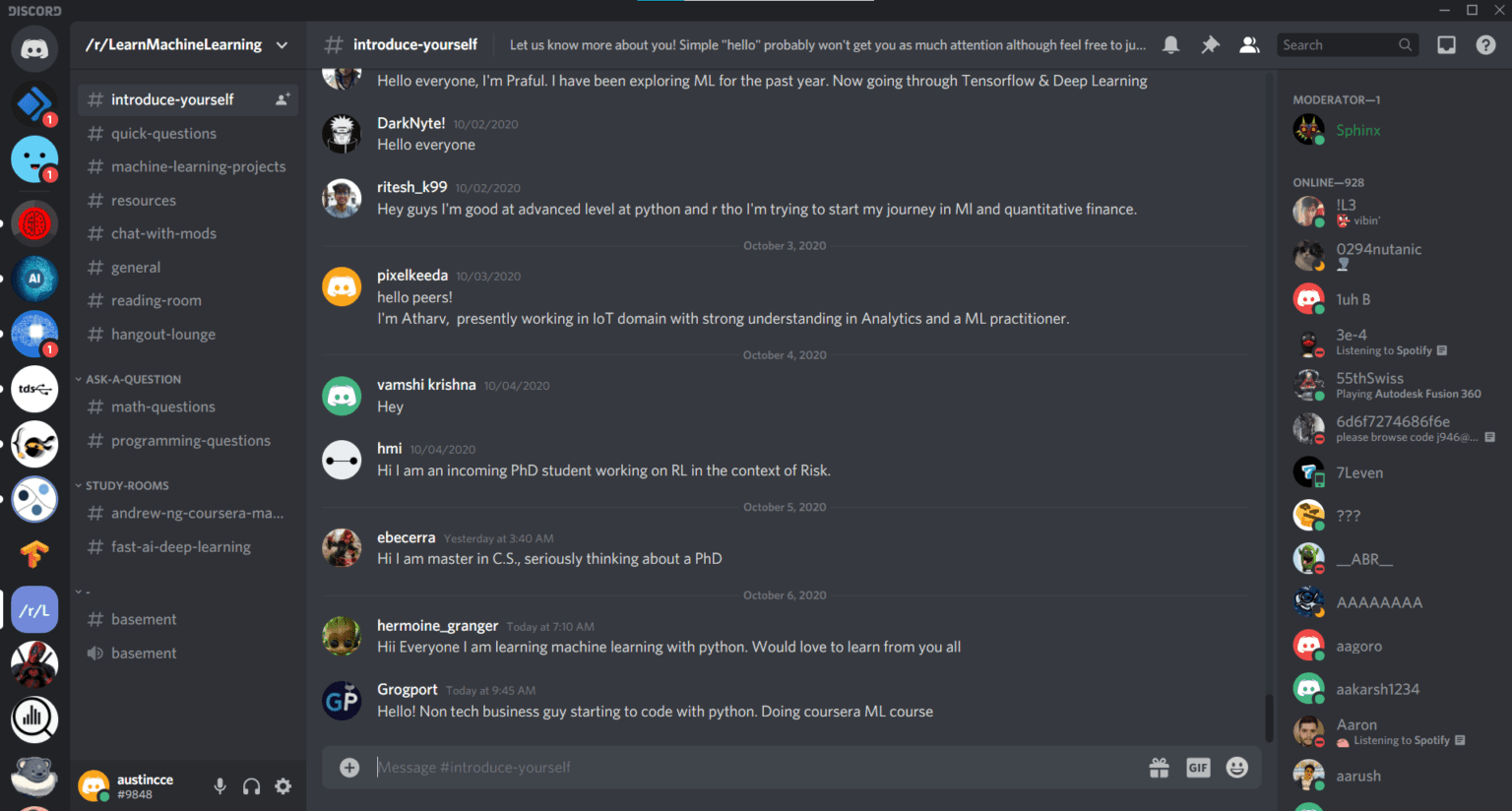The height and width of the screenshot is (811, 1512).
Task: Open the GIF picker
Action: 1198,767
